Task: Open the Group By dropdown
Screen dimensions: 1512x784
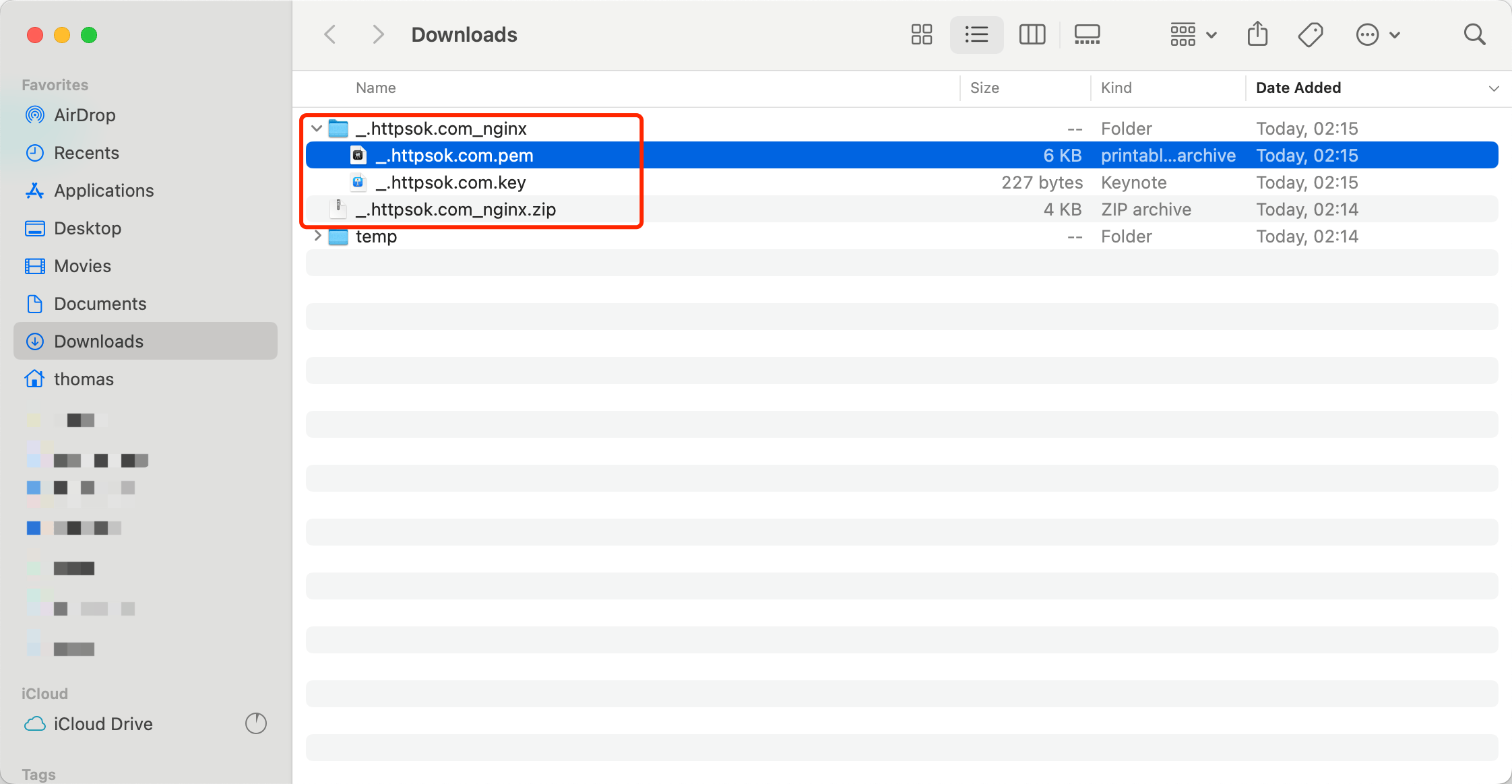Action: [1193, 34]
